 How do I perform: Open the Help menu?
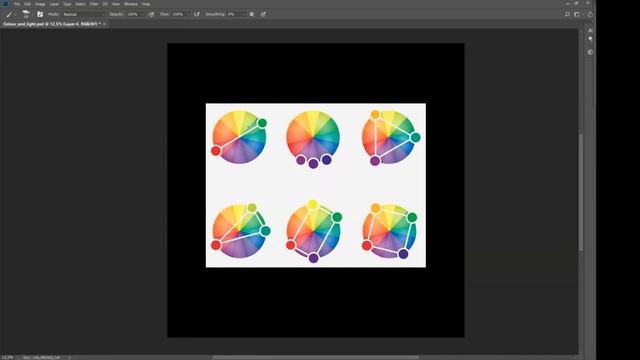coord(146,4)
